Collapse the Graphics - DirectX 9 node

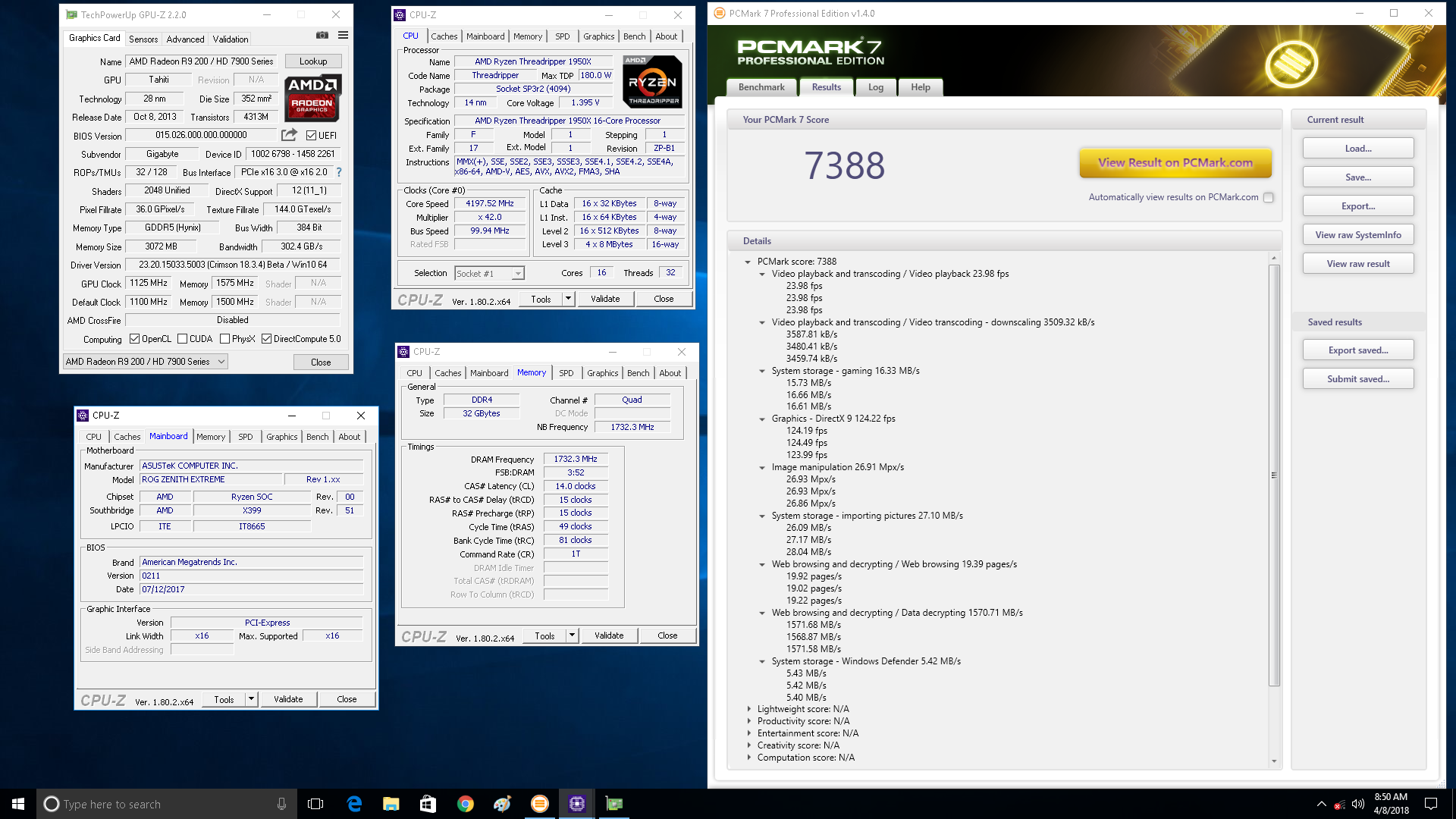click(762, 419)
